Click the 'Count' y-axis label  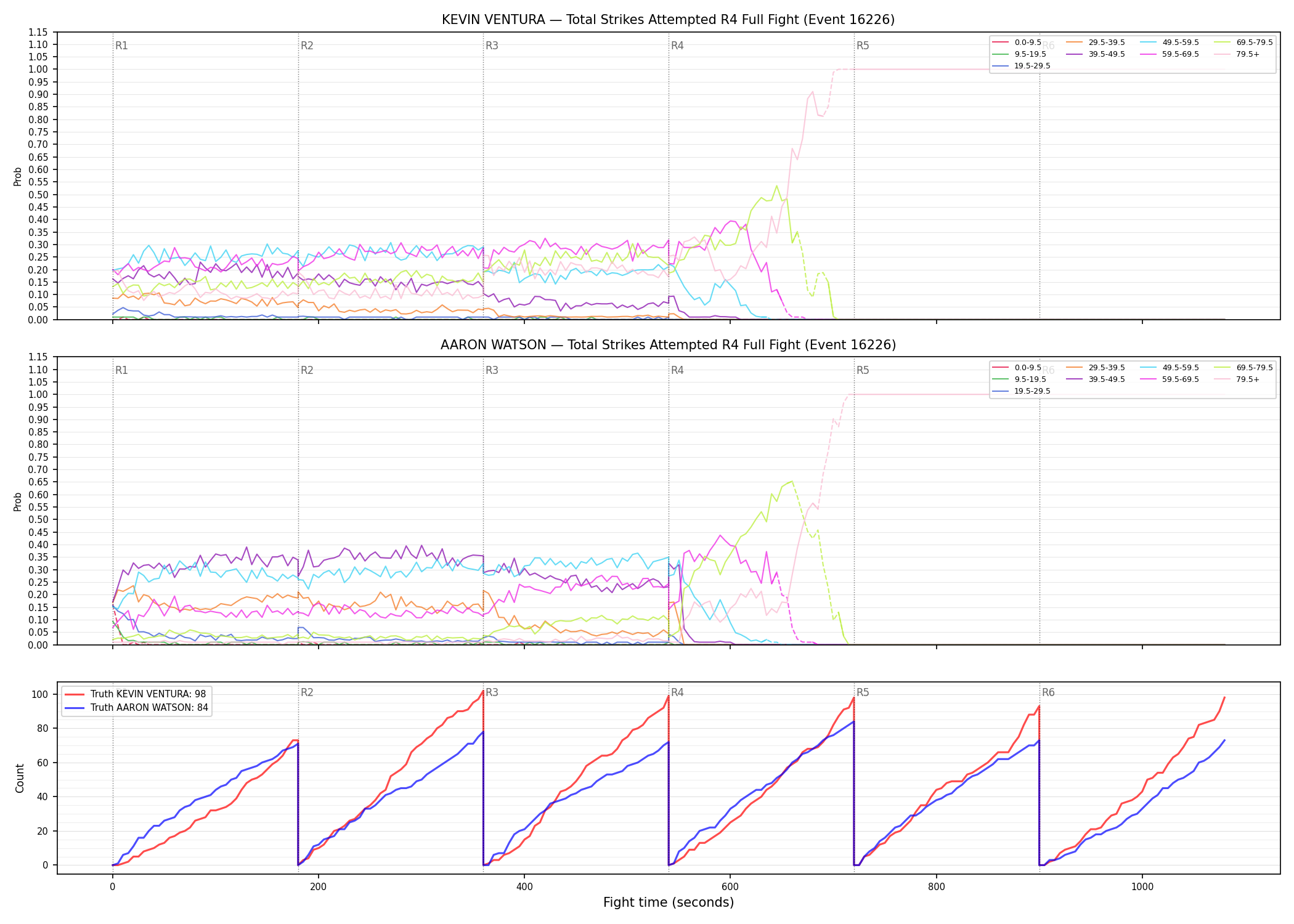20,778
